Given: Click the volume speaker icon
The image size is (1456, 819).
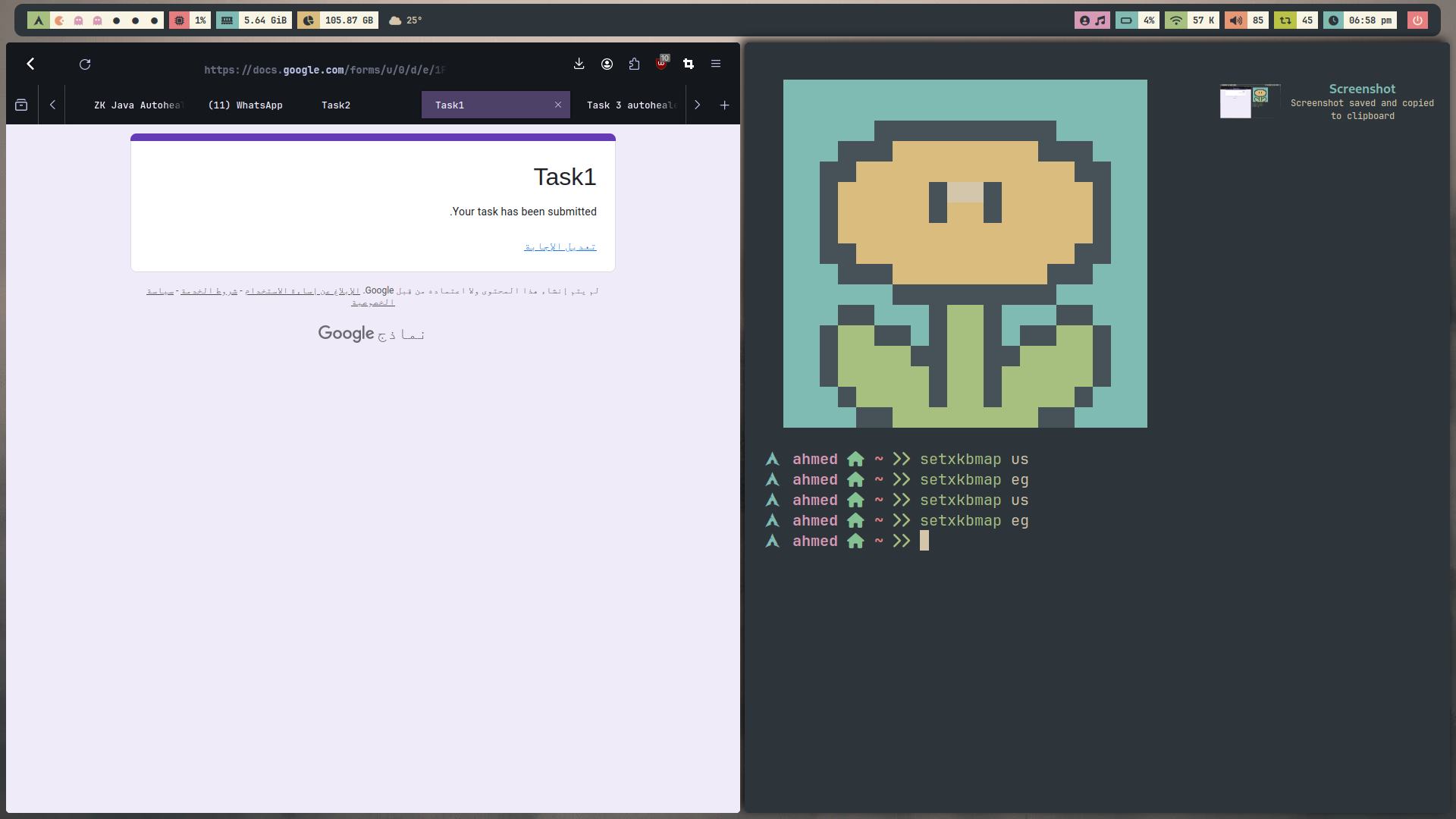Looking at the screenshot, I should click(1236, 20).
